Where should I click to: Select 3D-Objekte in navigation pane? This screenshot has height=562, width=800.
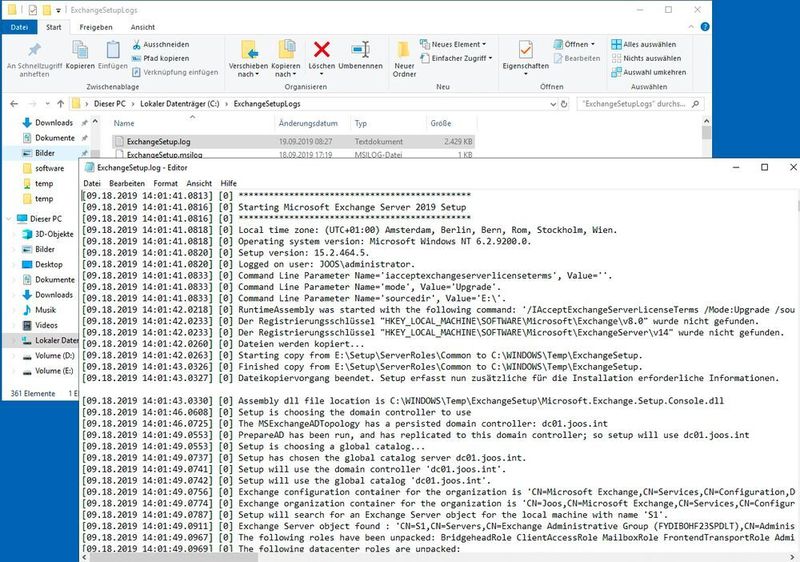(x=54, y=234)
